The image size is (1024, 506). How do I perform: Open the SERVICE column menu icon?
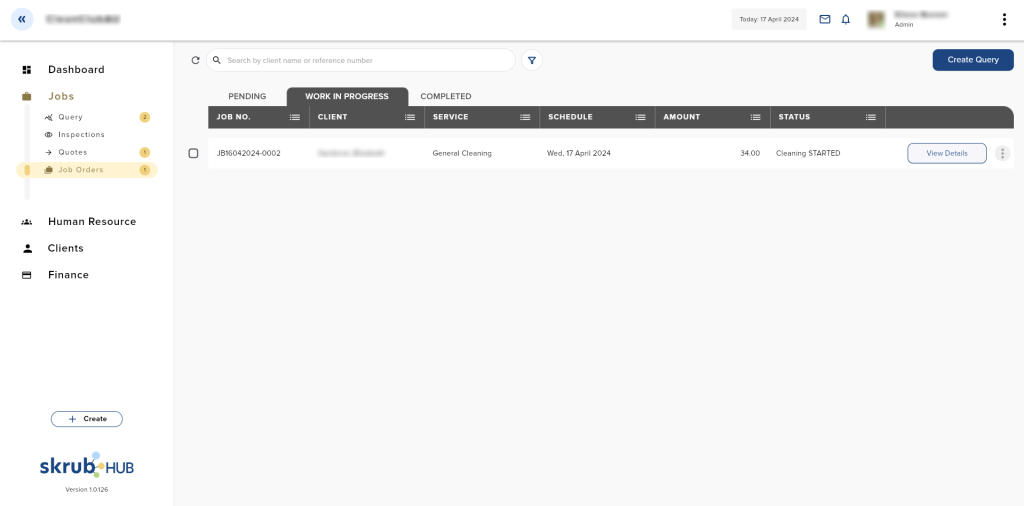(525, 117)
